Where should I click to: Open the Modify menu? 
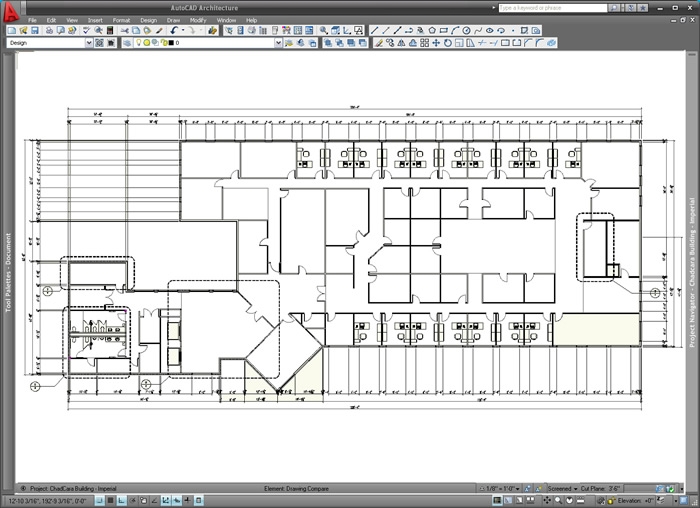(197, 20)
